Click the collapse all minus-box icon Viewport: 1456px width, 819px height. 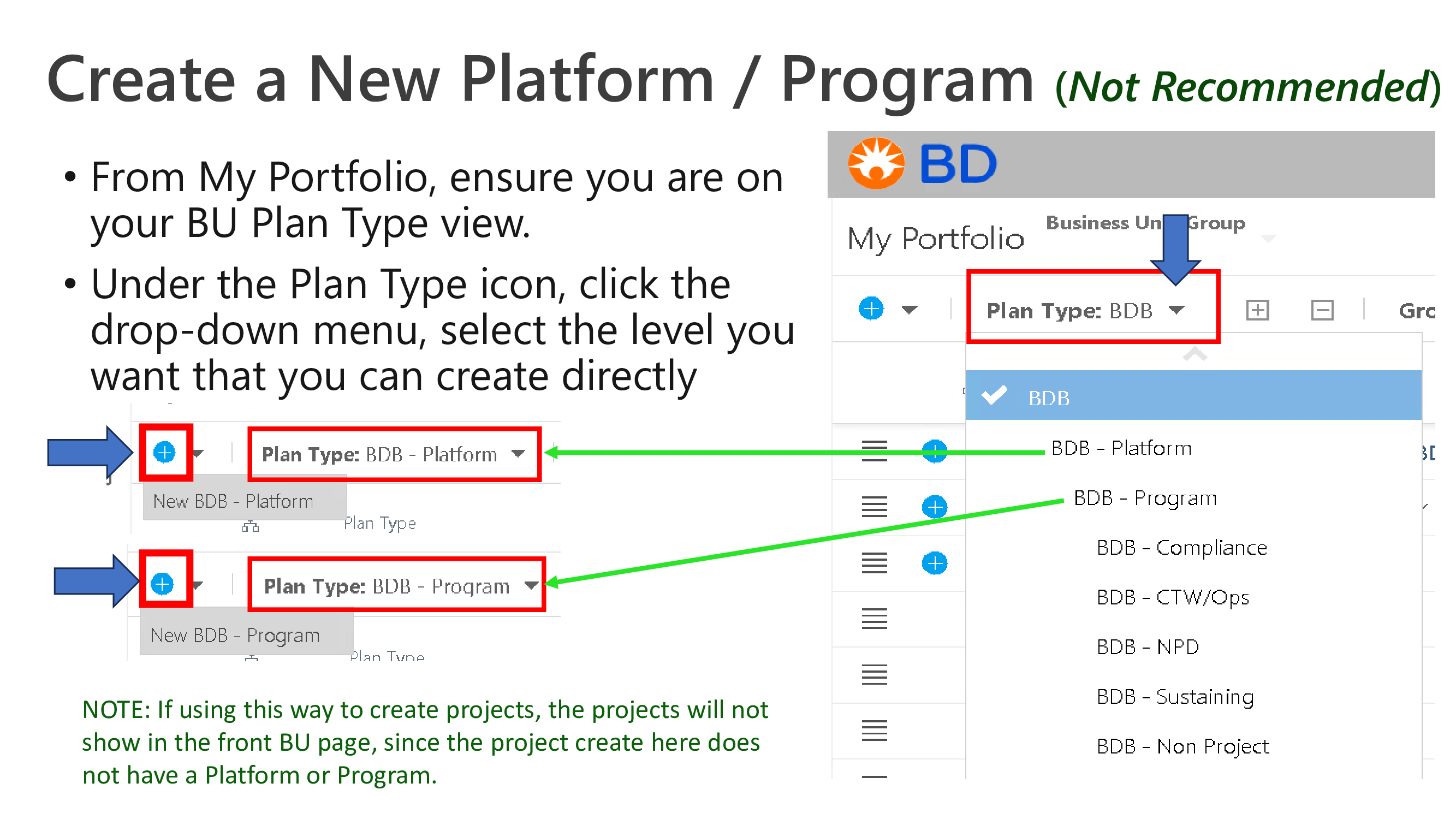pyautogui.click(x=1322, y=310)
